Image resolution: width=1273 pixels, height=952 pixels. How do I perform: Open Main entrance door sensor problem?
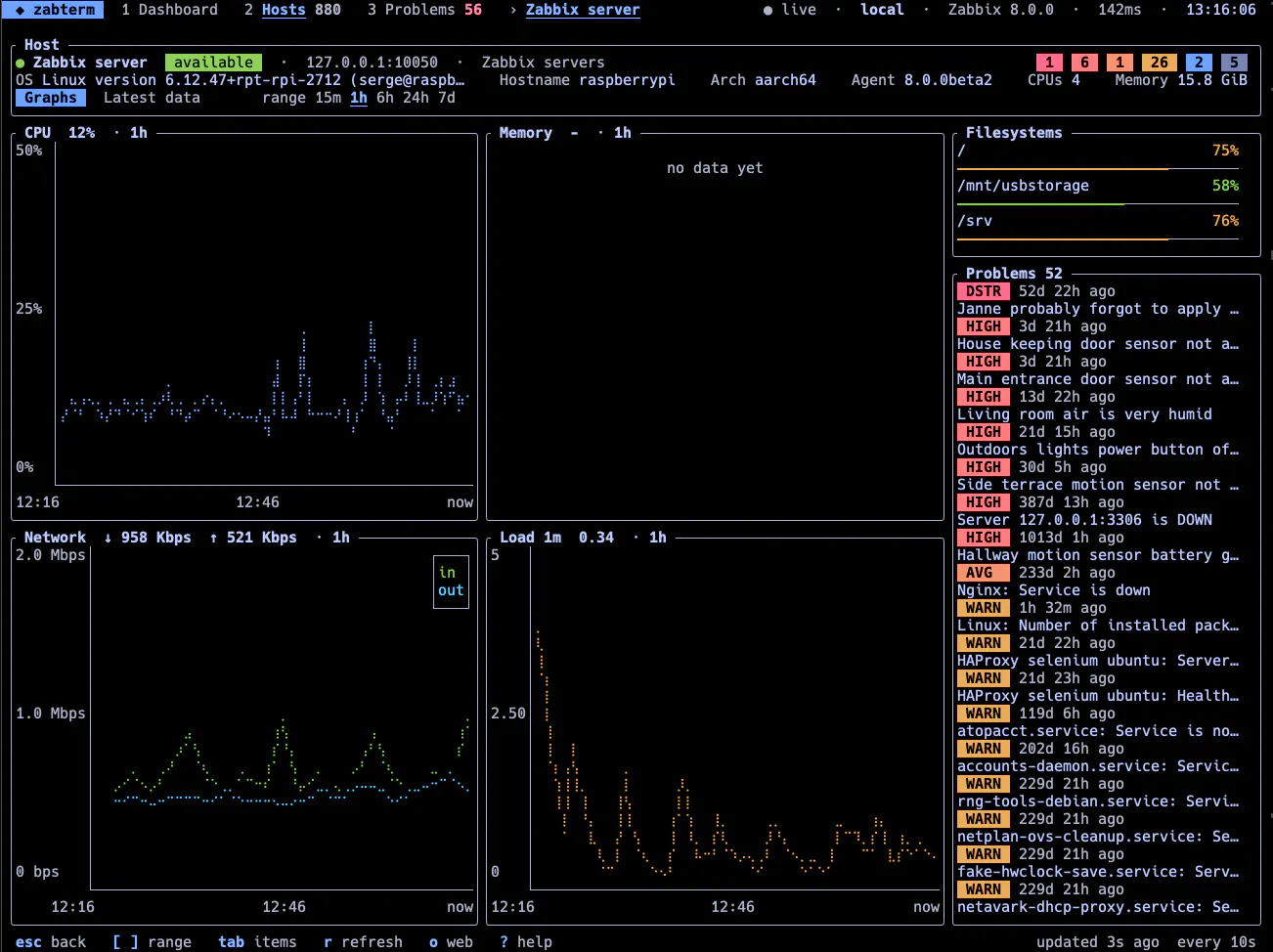[1098, 379]
